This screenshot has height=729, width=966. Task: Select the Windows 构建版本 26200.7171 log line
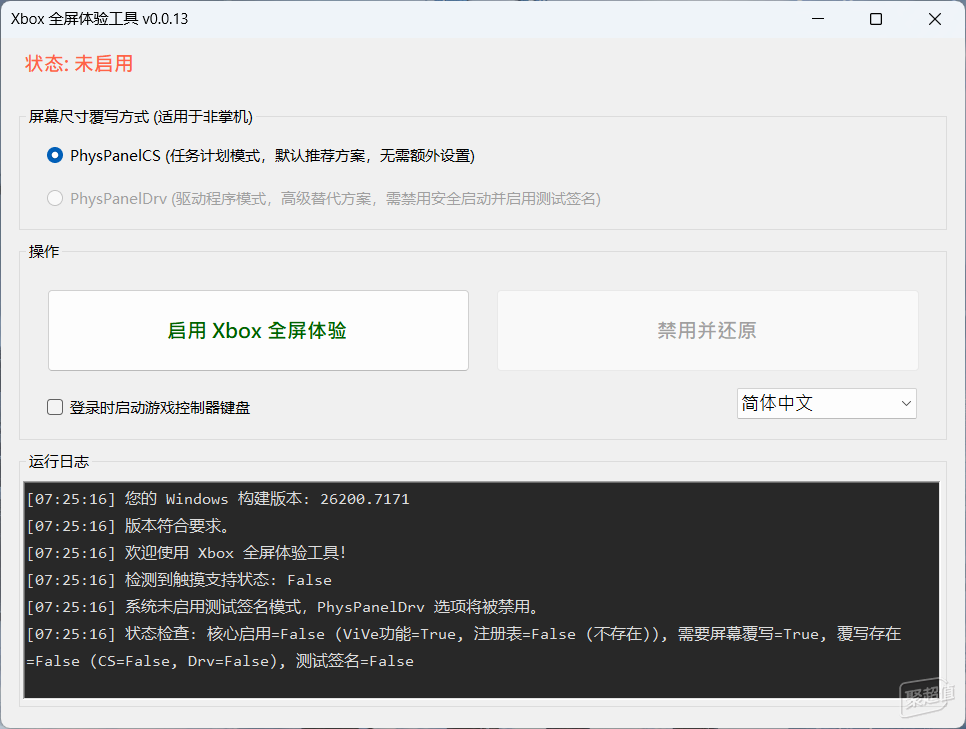click(218, 499)
